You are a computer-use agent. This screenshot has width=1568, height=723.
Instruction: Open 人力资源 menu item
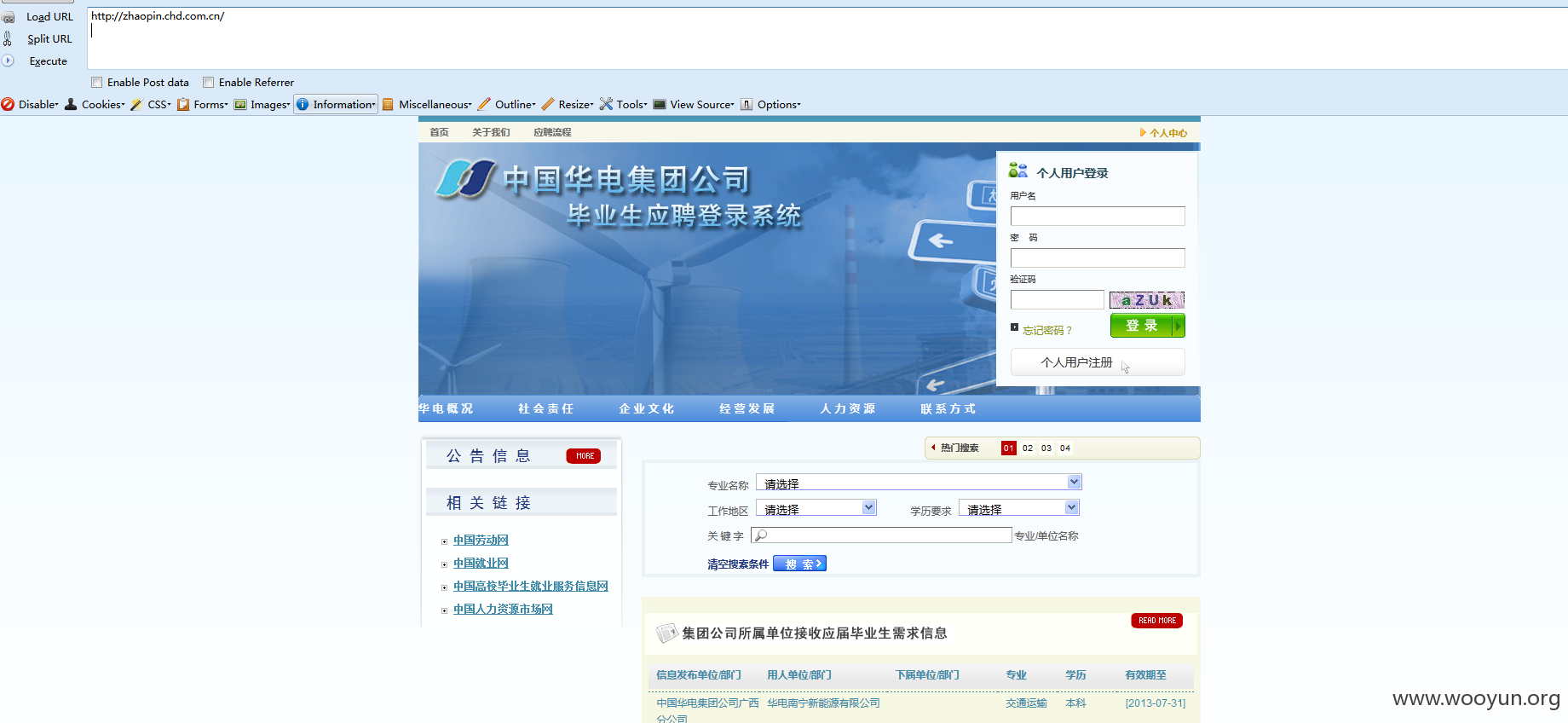pyautogui.click(x=848, y=408)
